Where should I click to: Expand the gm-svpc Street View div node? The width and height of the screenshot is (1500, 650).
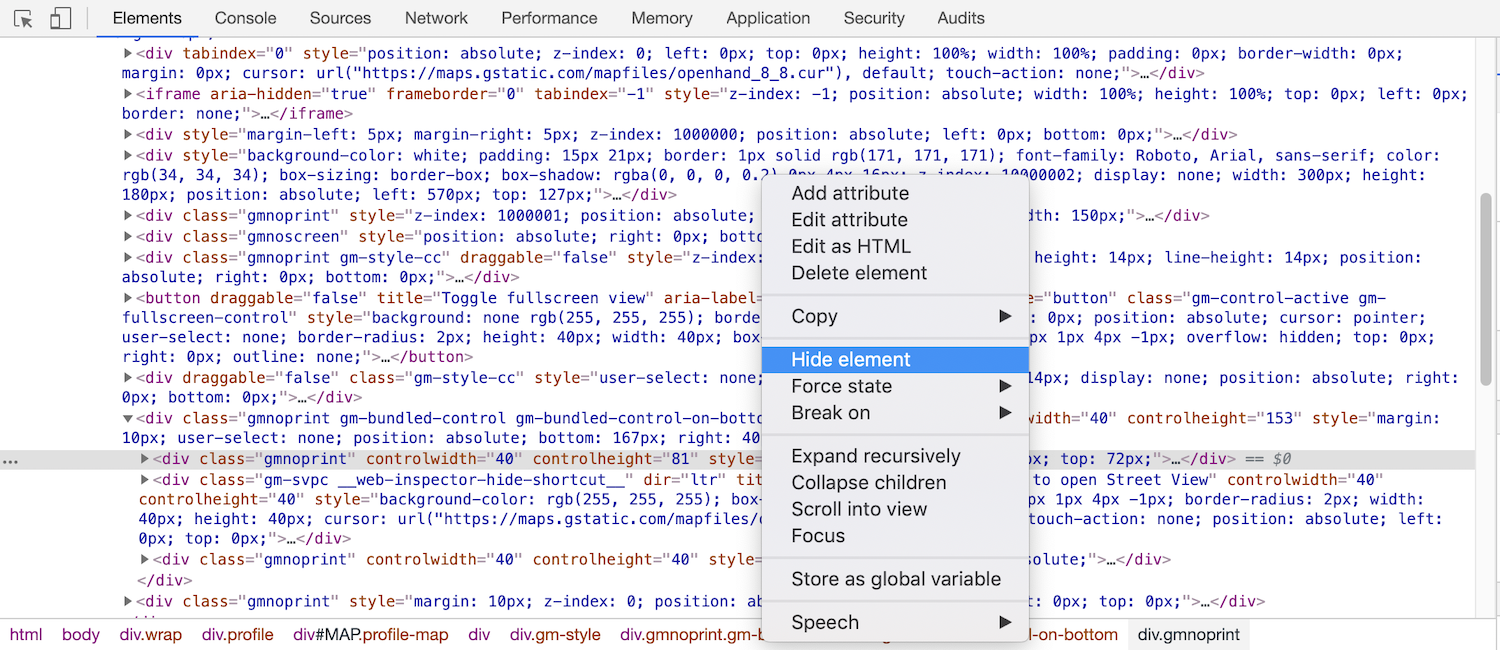point(145,480)
